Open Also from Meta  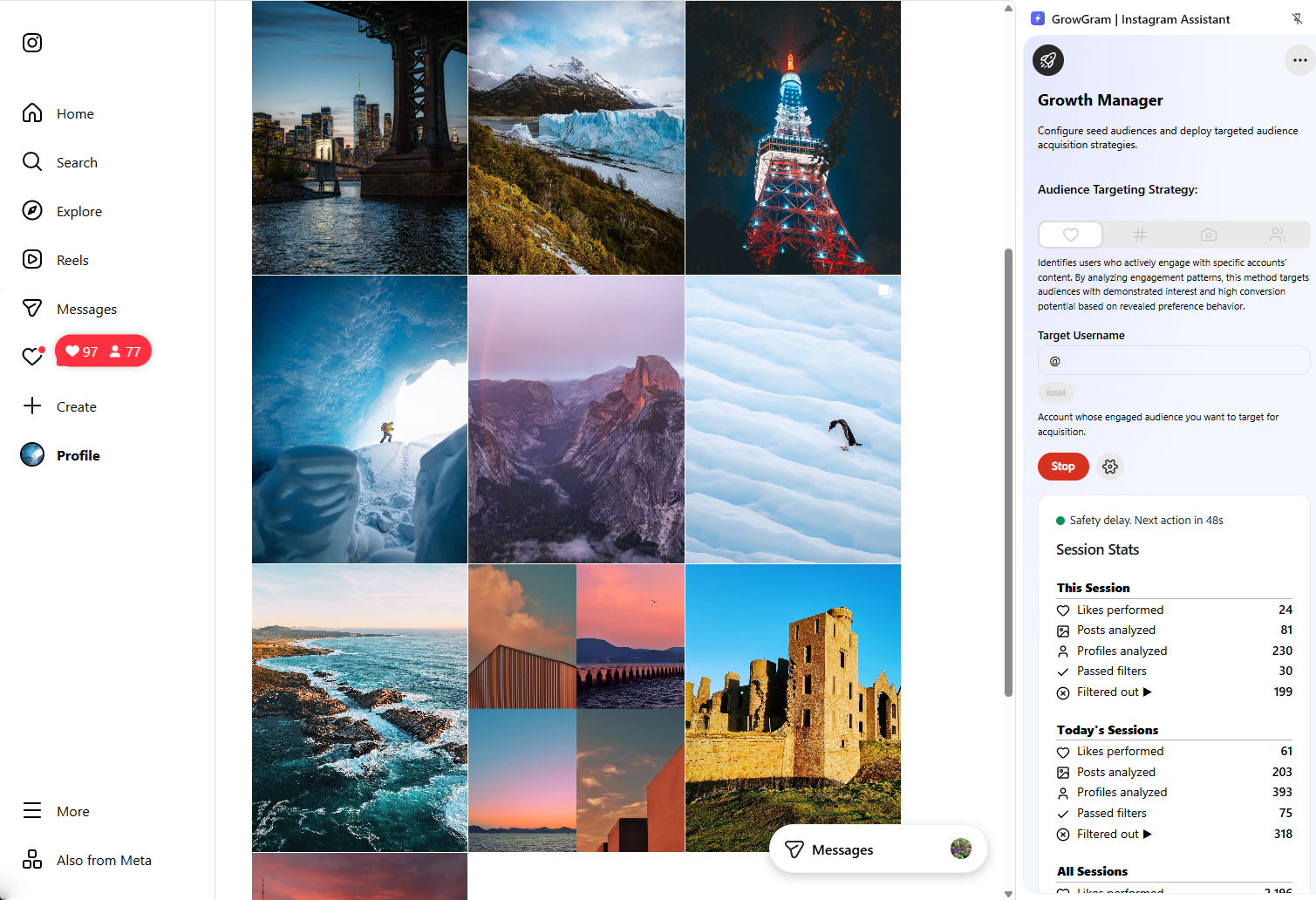87,860
